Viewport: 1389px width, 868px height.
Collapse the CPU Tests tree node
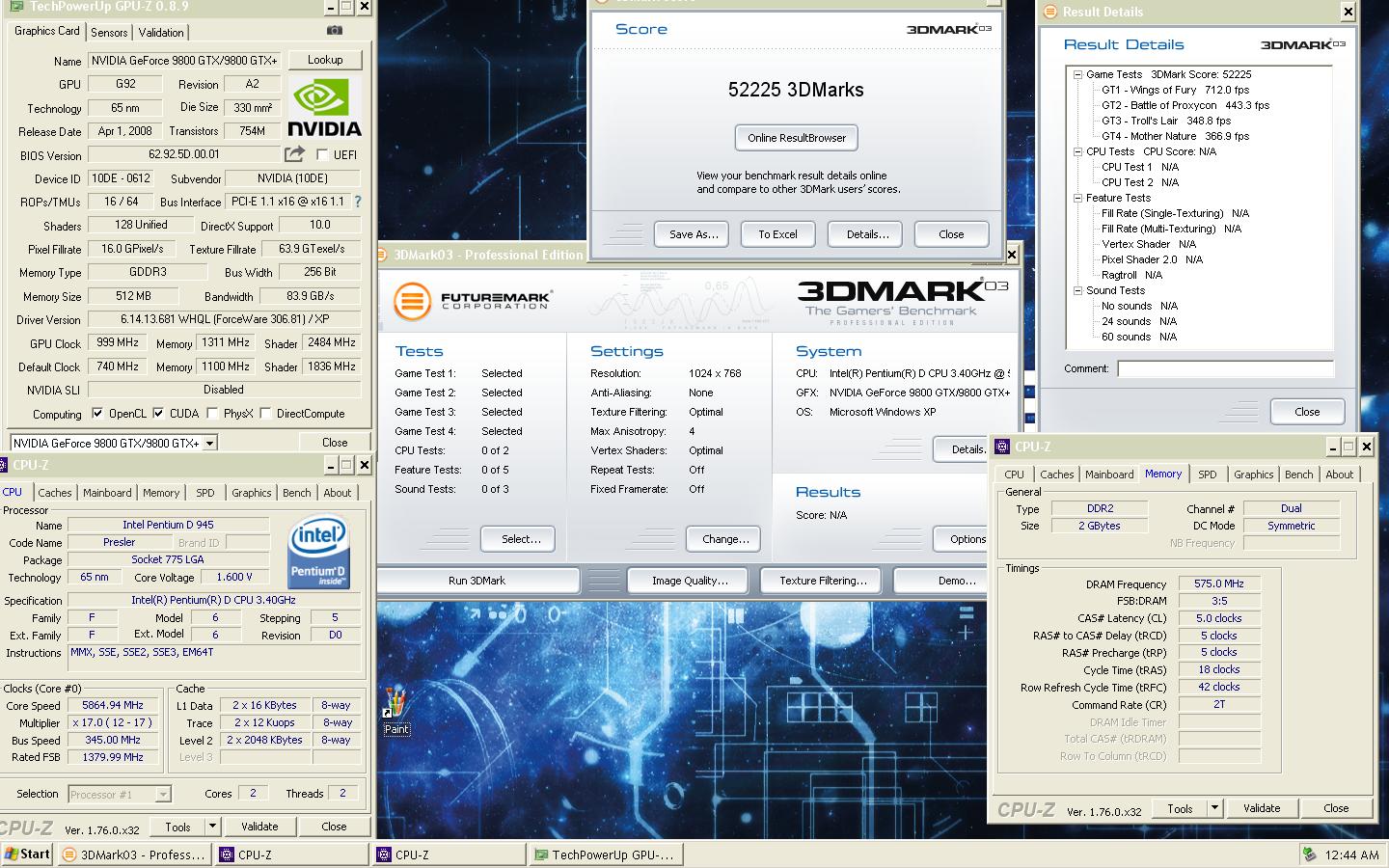tap(1077, 151)
